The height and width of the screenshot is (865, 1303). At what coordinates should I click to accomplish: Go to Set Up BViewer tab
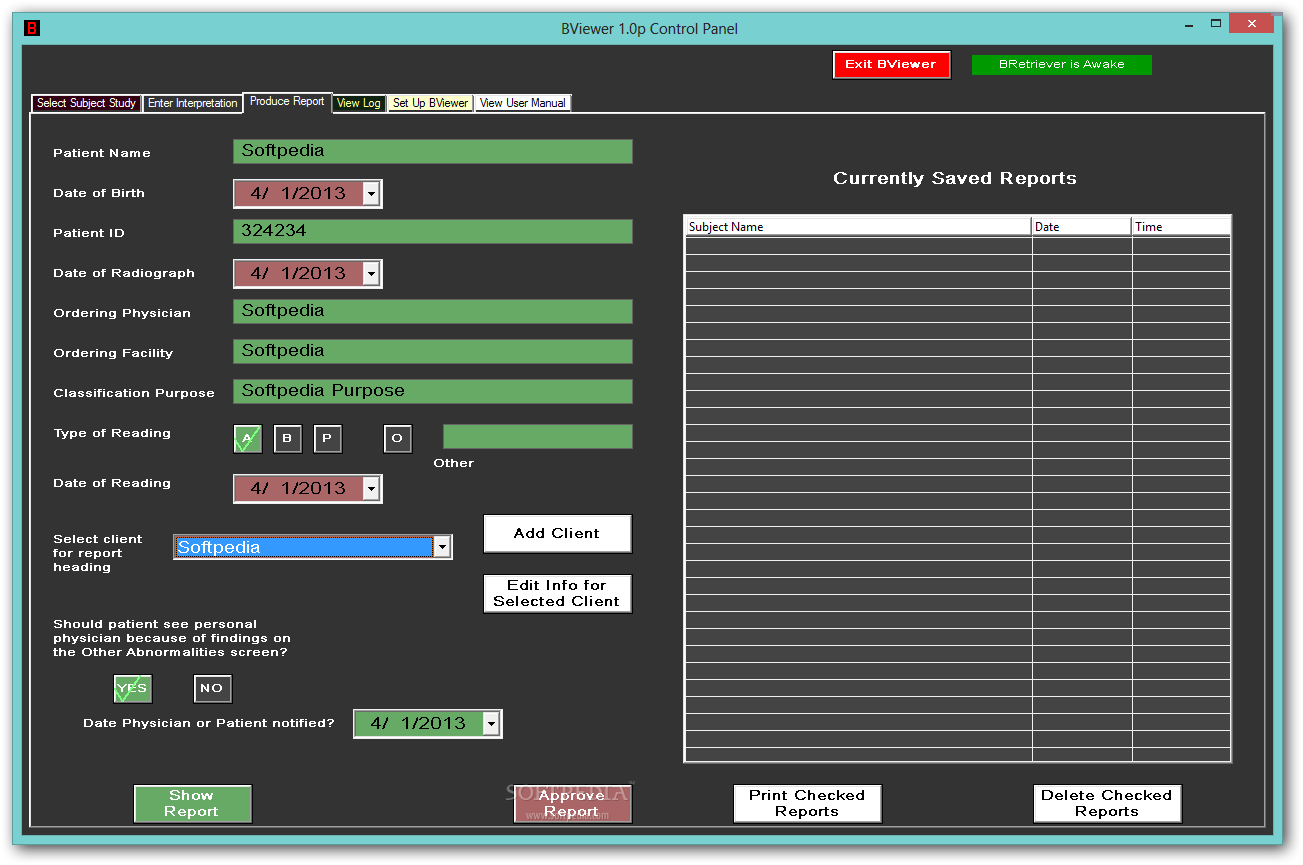coord(430,103)
